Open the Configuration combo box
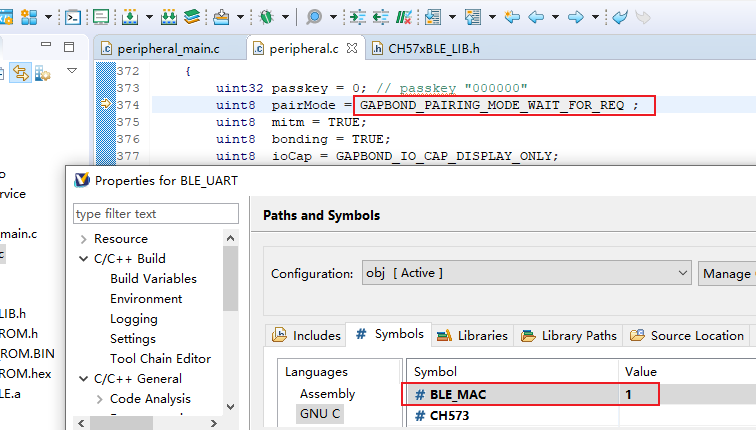The height and width of the screenshot is (430, 756). pos(525,273)
